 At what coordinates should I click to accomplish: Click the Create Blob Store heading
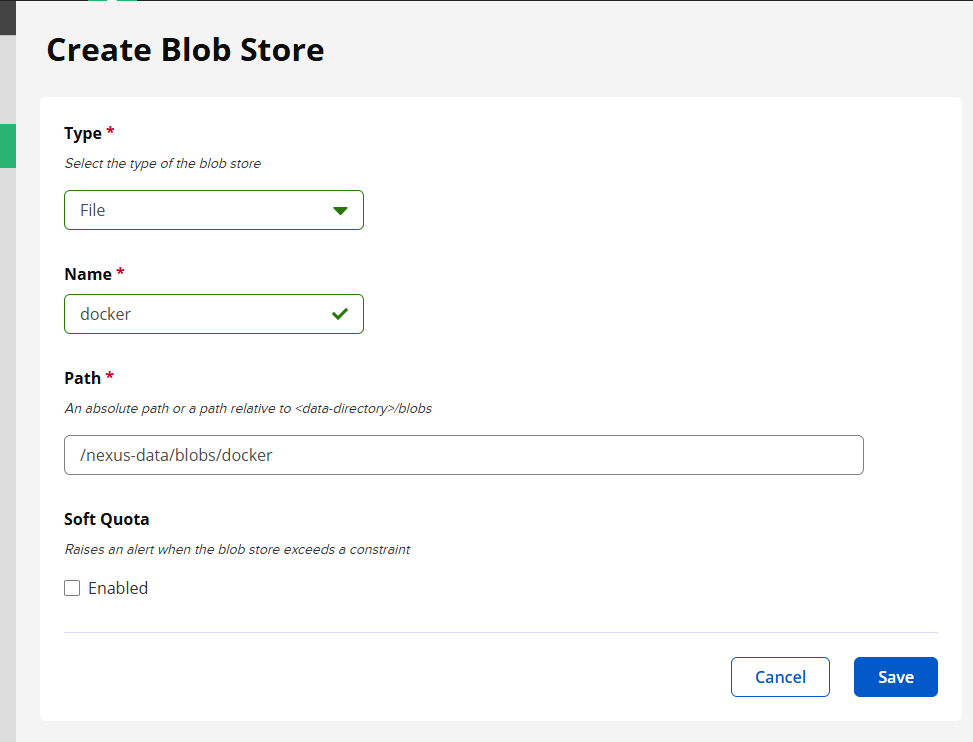point(185,50)
